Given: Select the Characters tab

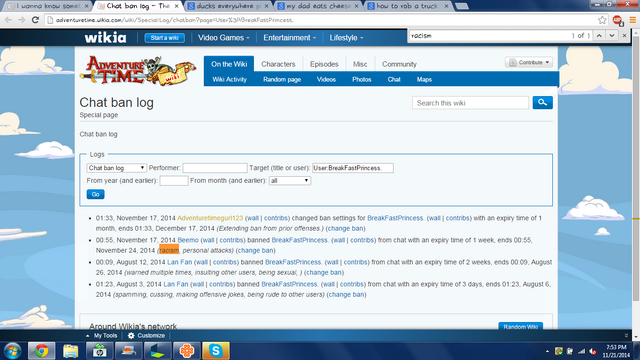Looking at the screenshot, I should [278, 64].
